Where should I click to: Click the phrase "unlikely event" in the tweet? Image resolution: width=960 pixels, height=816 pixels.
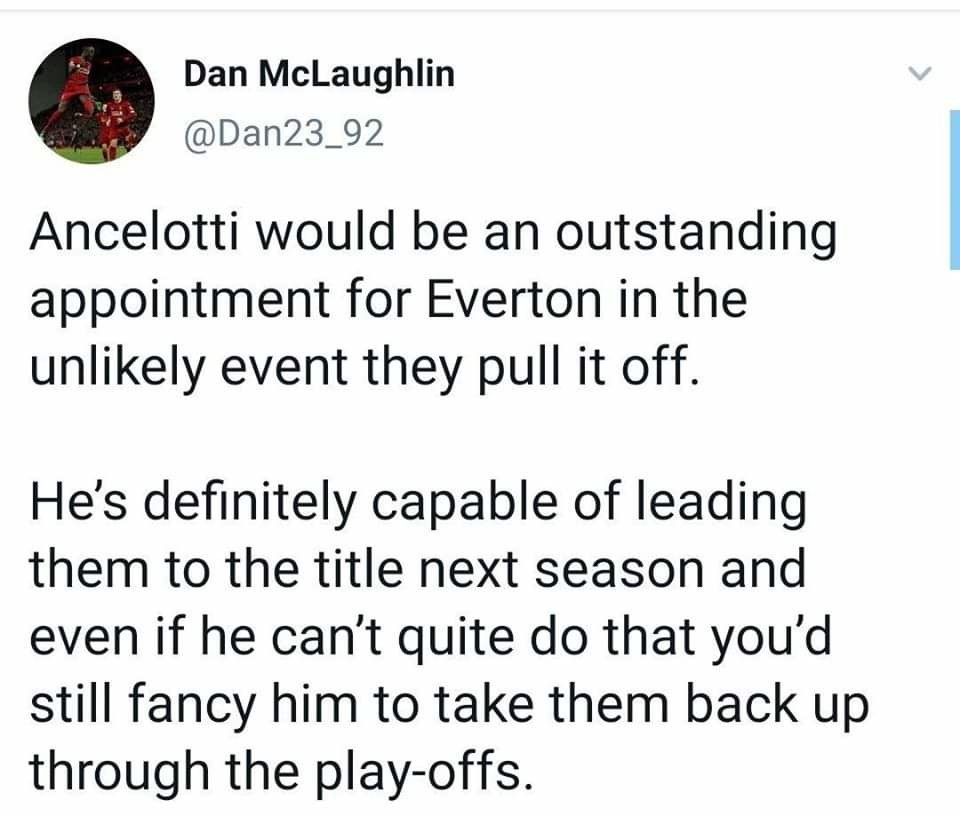202,366
